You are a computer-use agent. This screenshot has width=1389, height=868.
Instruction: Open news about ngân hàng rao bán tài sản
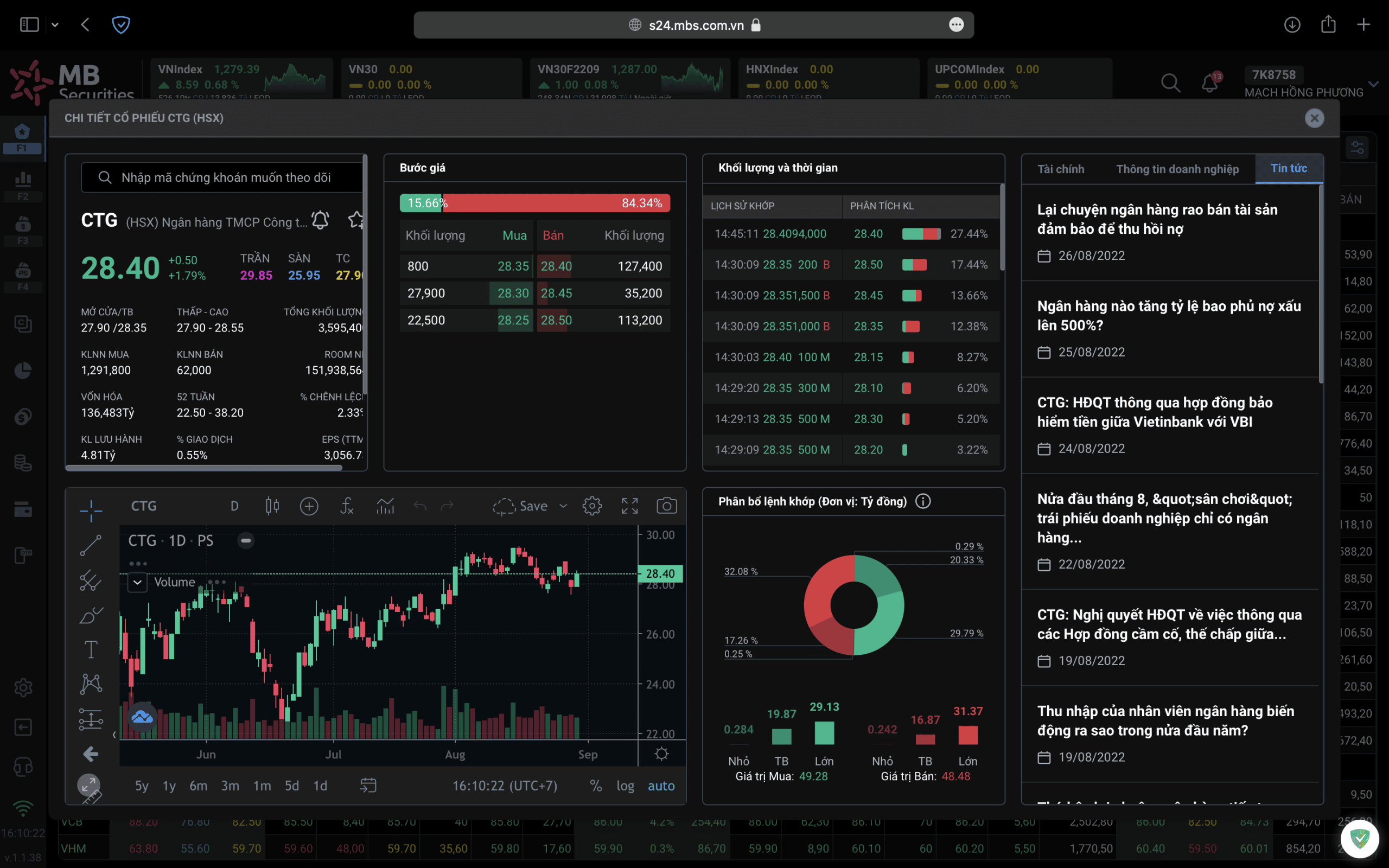point(1157,219)
